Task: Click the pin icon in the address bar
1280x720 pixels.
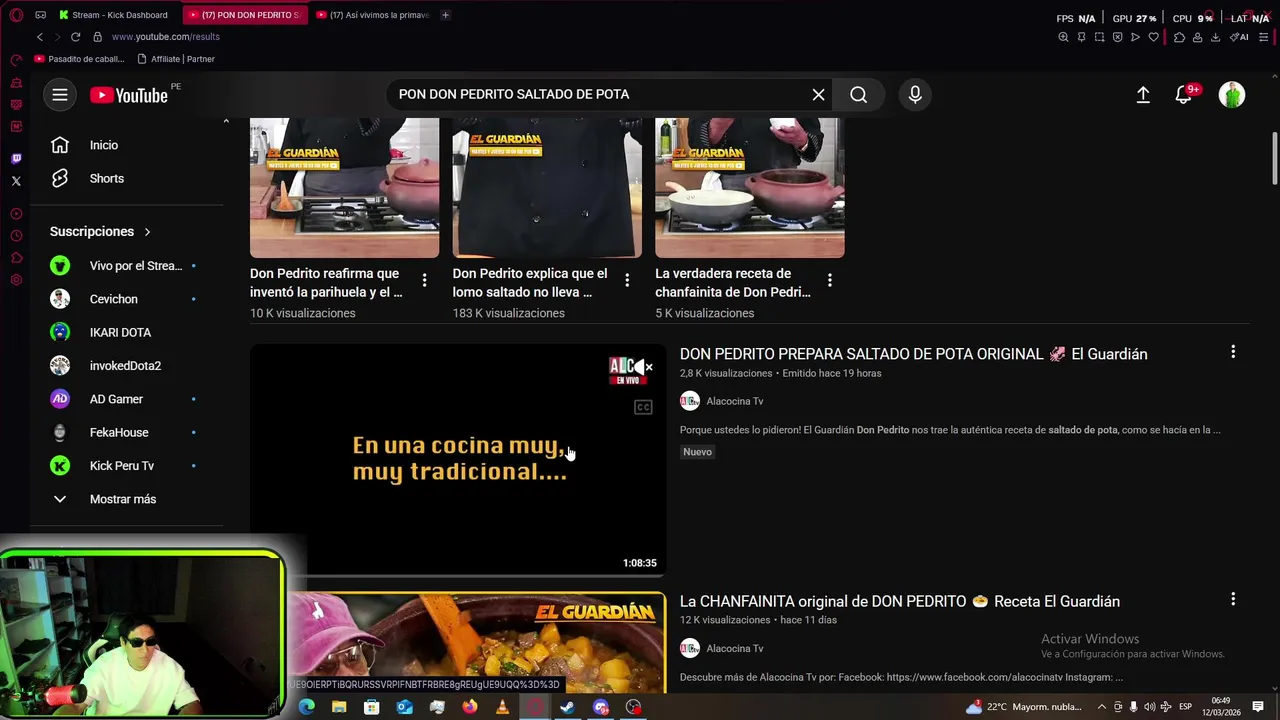Action: tap(1081, 37)
